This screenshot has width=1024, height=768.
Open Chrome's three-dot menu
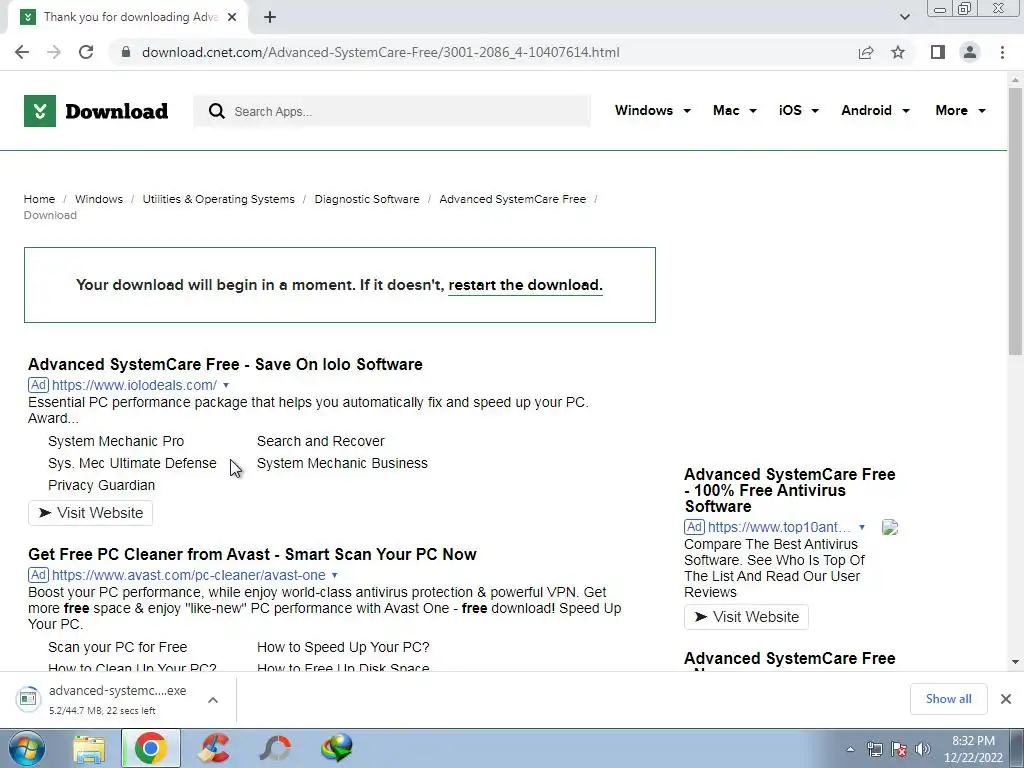click(x=1002, y=52)
